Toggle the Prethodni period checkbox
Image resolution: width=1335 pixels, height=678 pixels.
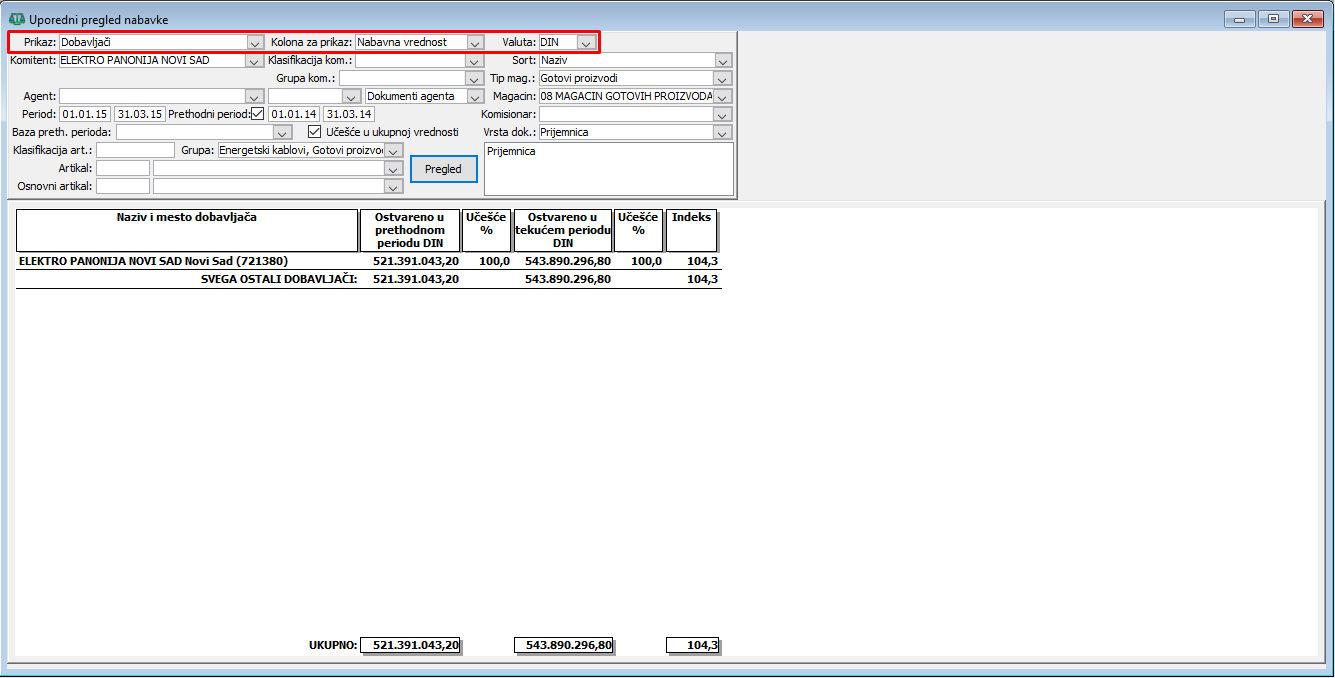click(257, 114)
